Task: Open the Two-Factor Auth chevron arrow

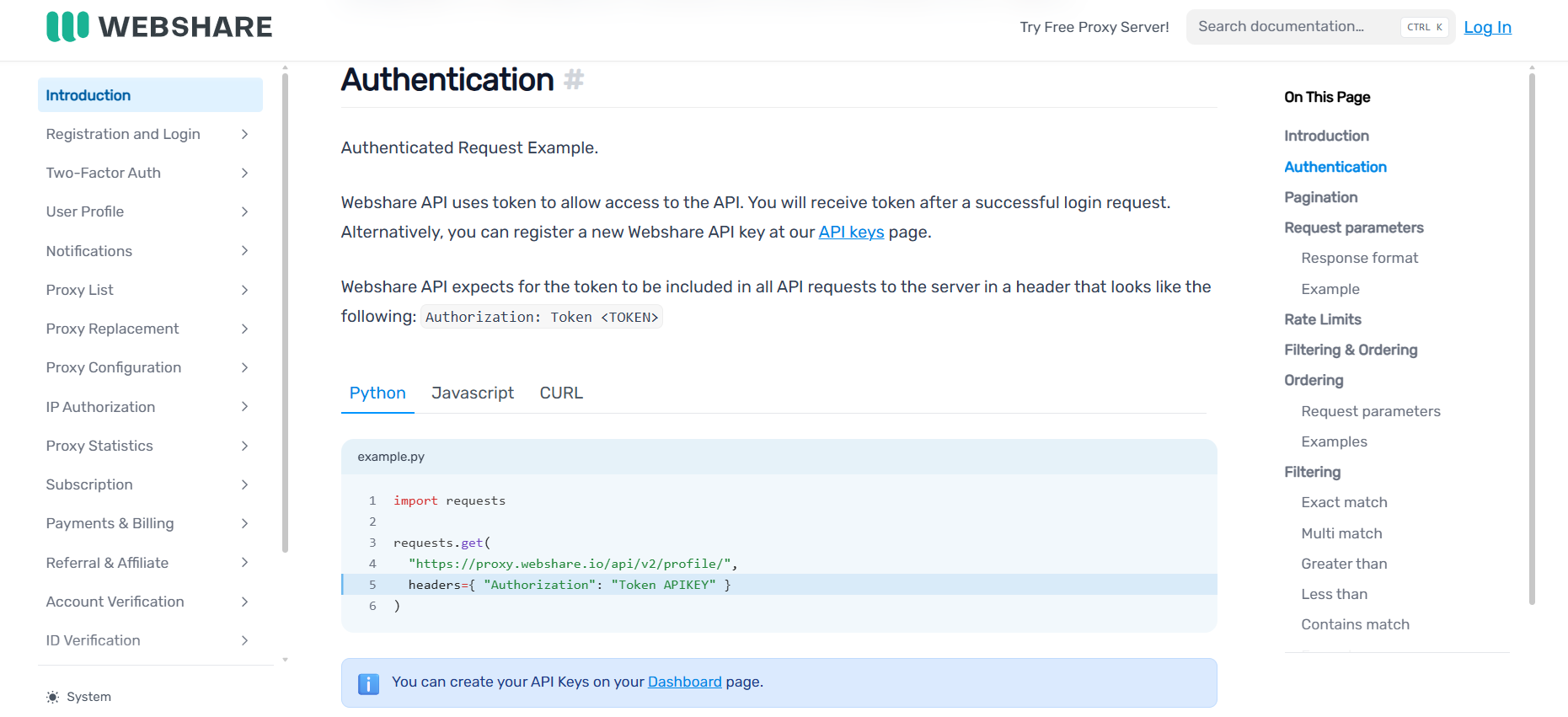Action: coord(244,173)
